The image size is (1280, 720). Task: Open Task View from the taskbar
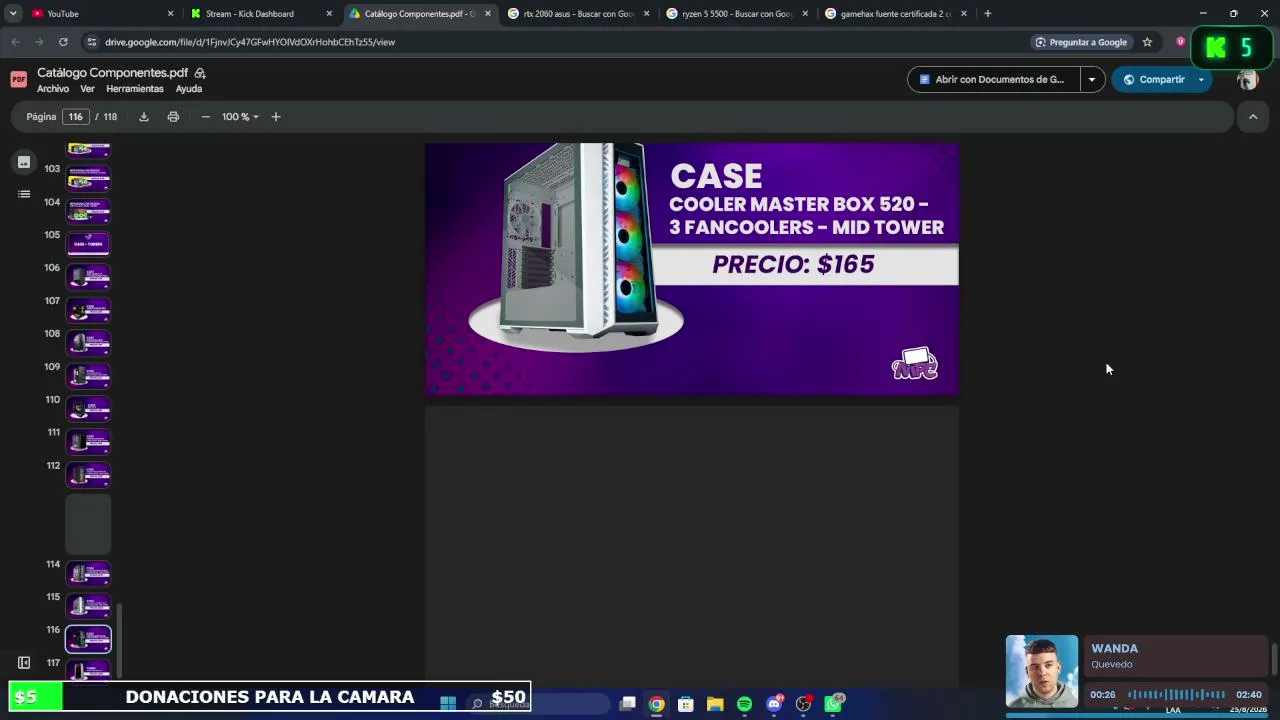pyautogui.click(x=627, y=704)
